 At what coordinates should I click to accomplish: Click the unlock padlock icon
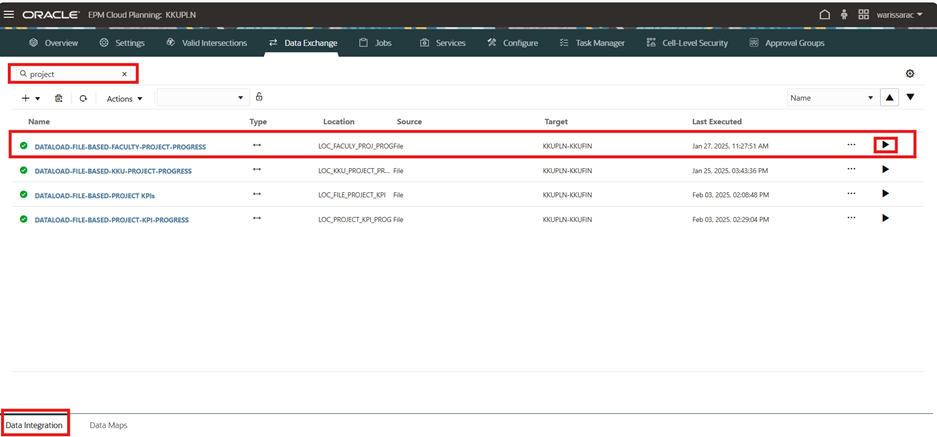(259, 96)
